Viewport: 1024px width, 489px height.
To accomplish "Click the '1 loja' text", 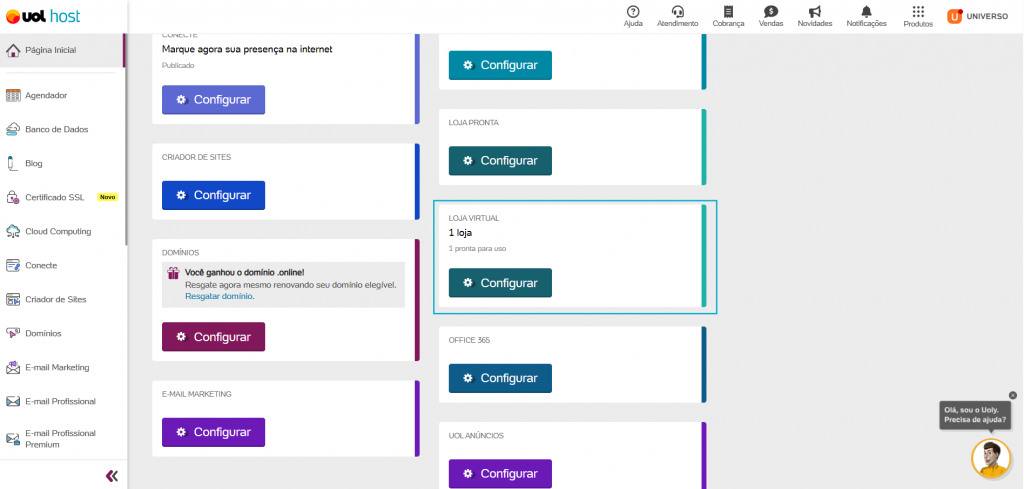I will 460,232.
